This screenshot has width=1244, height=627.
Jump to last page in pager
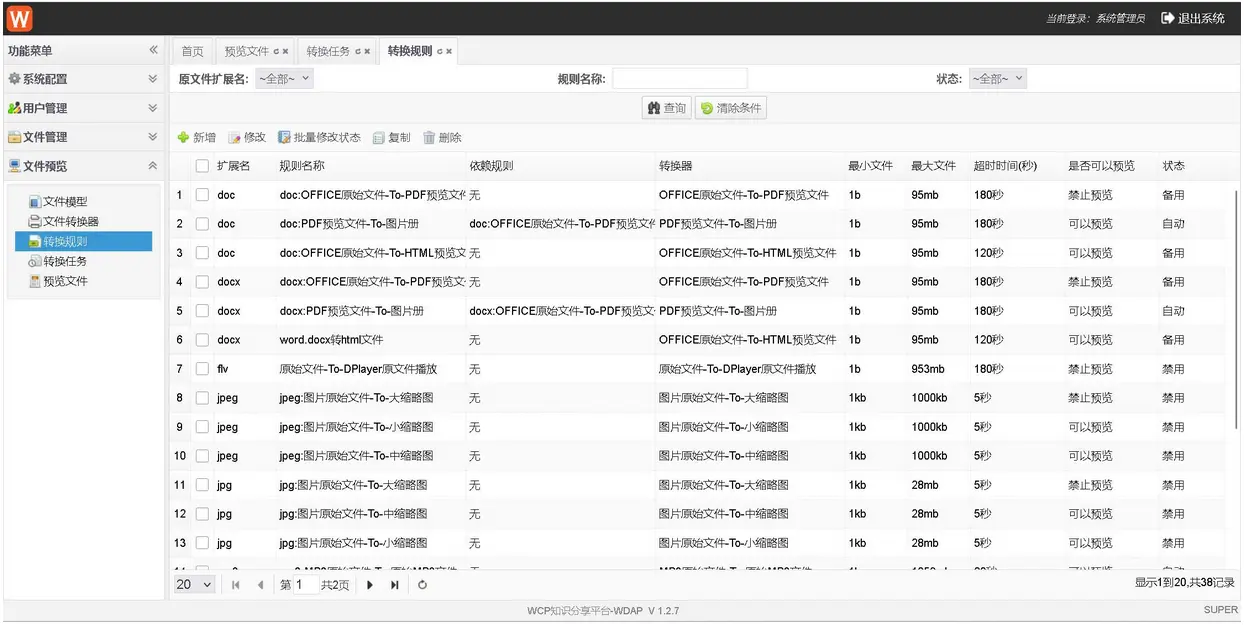coord(395,585)
